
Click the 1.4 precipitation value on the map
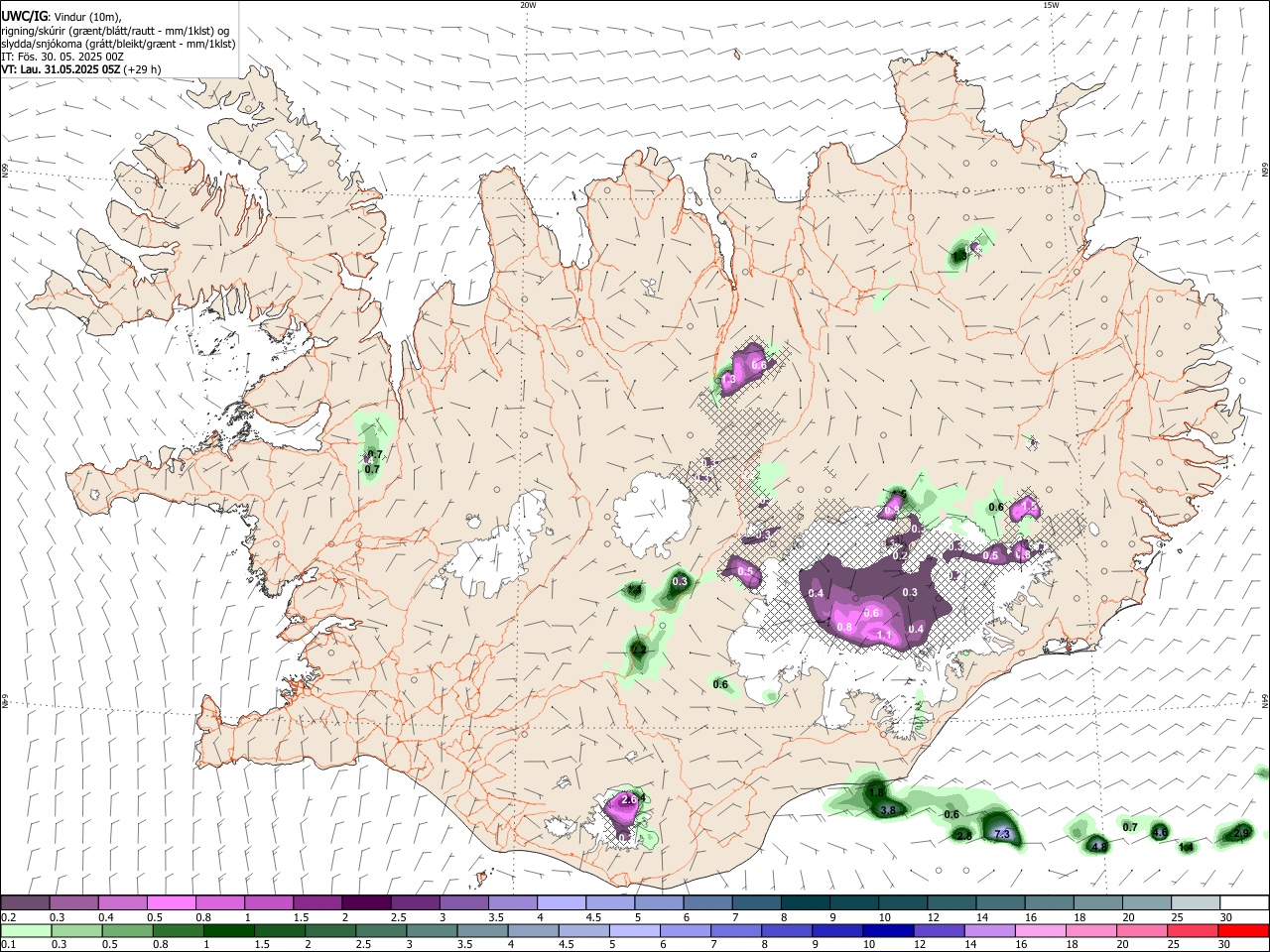pos(1186,847)
